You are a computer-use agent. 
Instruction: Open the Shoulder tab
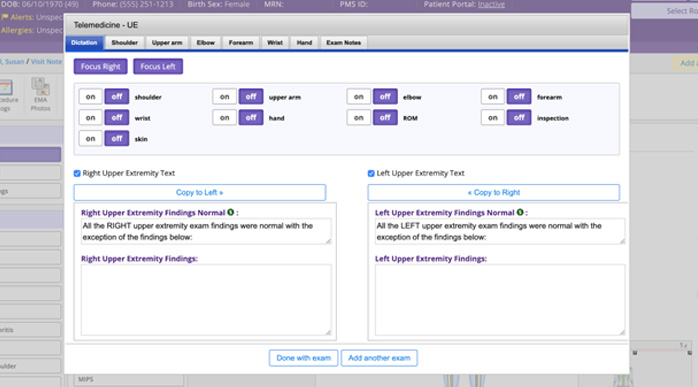[125, 43]
